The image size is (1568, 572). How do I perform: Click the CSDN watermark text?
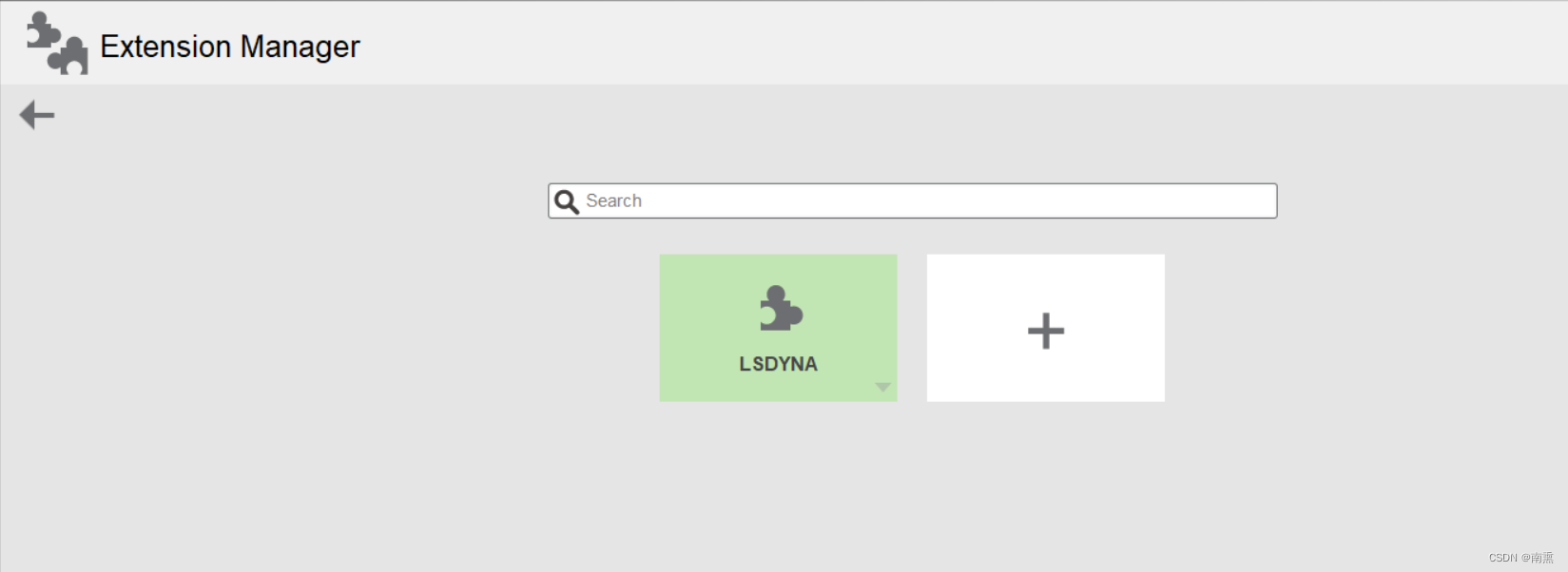[x=1520, y=558]
